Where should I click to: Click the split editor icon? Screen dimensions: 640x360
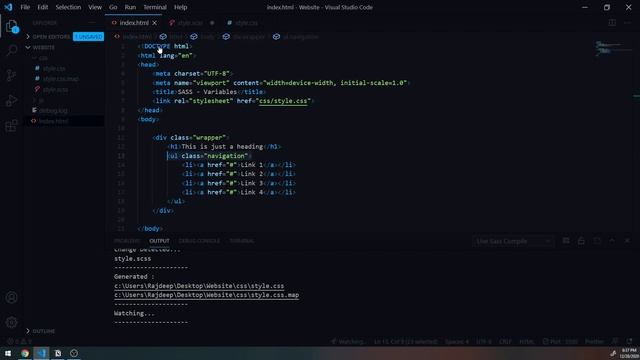[612, 23]
